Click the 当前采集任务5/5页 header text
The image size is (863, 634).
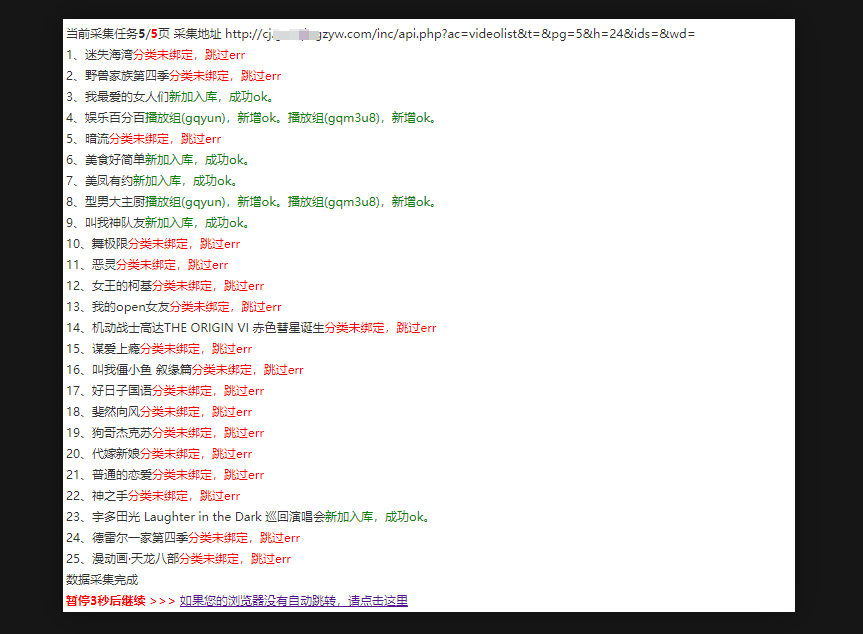pyautogui.click(x=117, y=34)
